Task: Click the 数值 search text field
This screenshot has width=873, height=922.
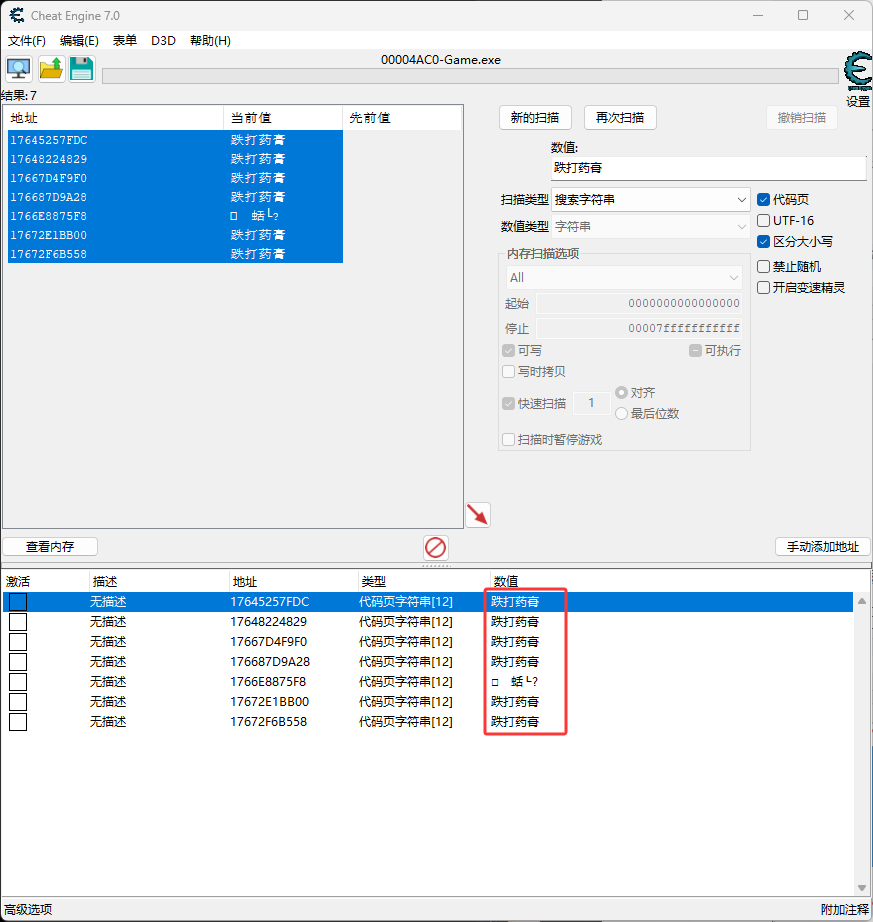Action: [x=708, y=168]
